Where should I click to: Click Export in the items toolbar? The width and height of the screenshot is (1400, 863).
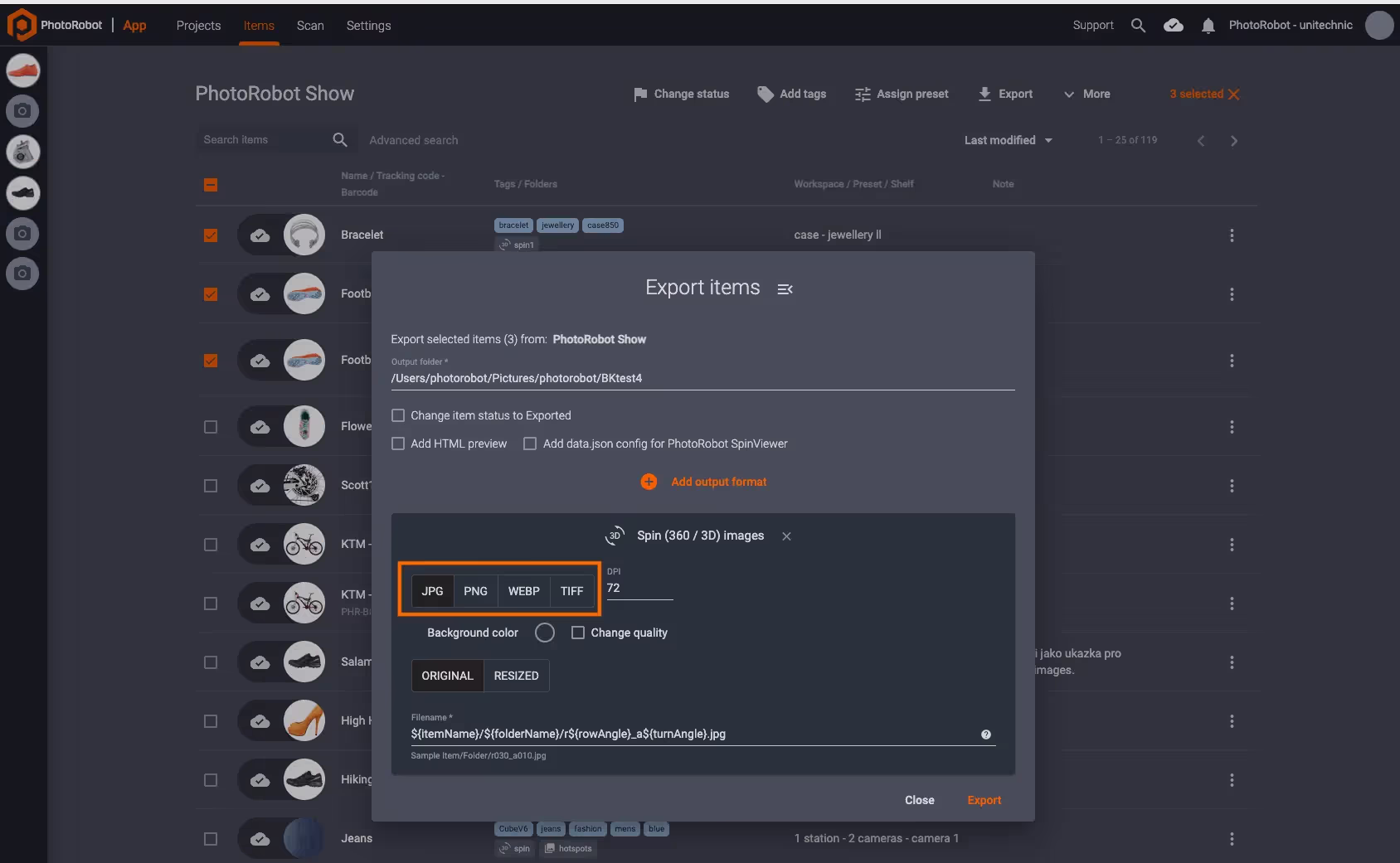tap(1005, 95)
